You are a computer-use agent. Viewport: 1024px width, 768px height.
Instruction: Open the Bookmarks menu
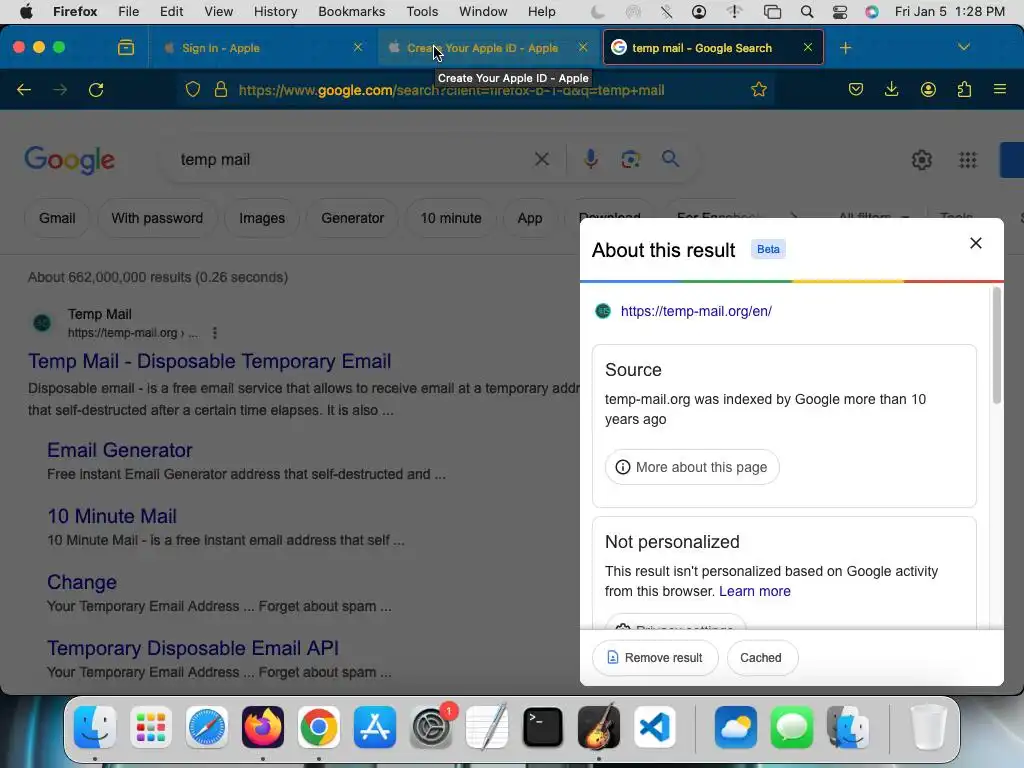[351, 12]
